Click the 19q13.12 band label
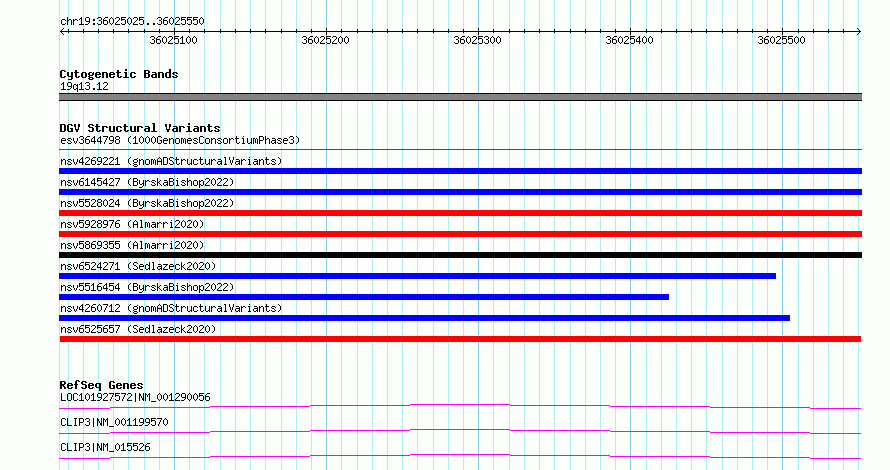Viewport: 890px width, 470px height. (84, 86)
